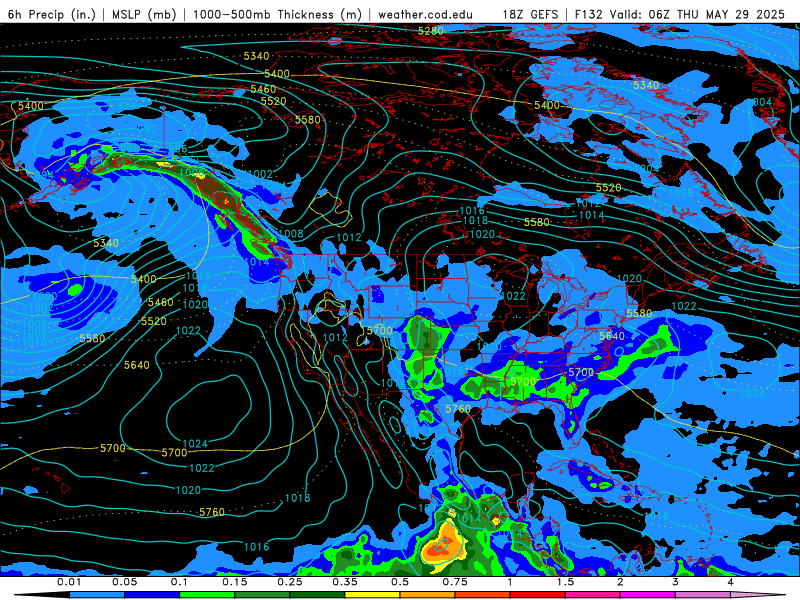This screenshot has height=600, width=800.
Task: Select the hot pink 1.5 legend swatch
Action: click(x=593, y=595)
